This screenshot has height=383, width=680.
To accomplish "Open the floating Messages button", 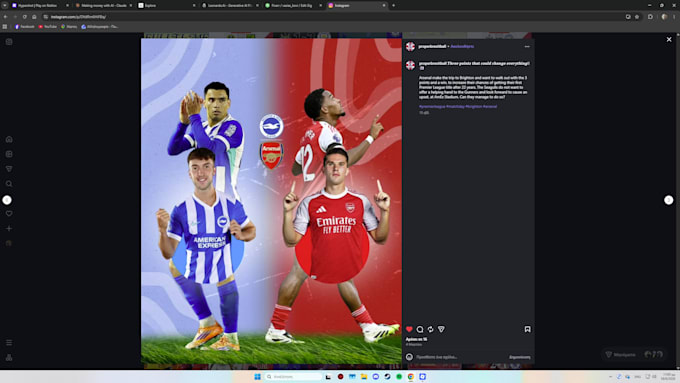I will pyautogui.click(x=634, y=354).
